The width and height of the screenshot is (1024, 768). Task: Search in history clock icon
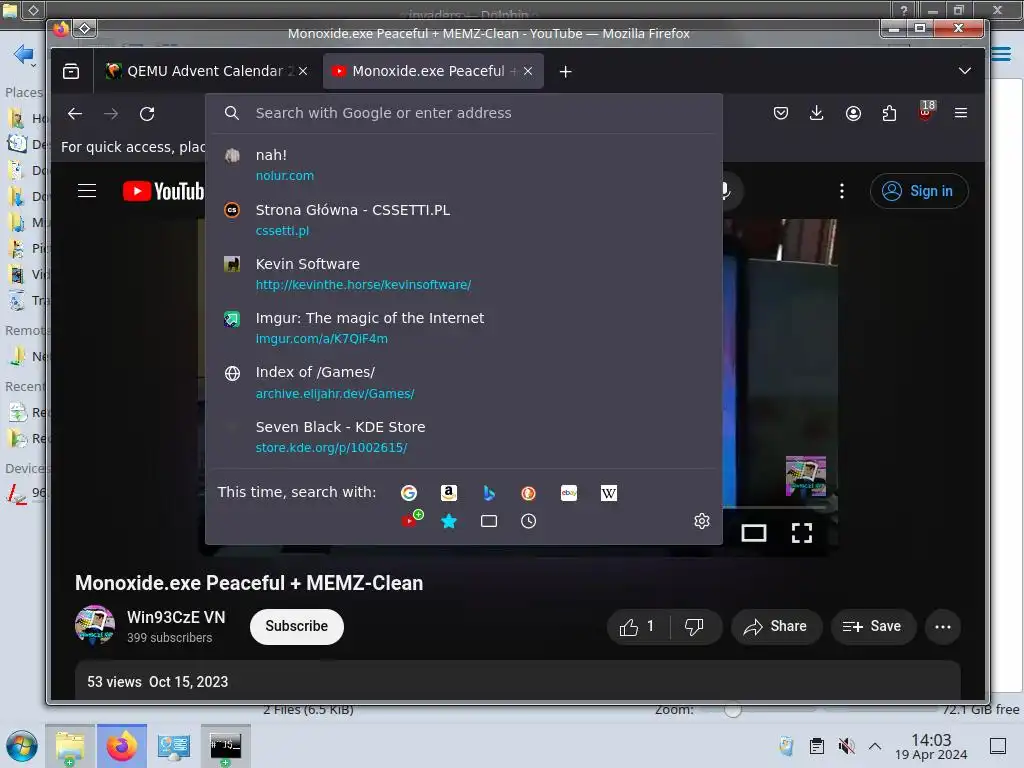tap(528, 521)
